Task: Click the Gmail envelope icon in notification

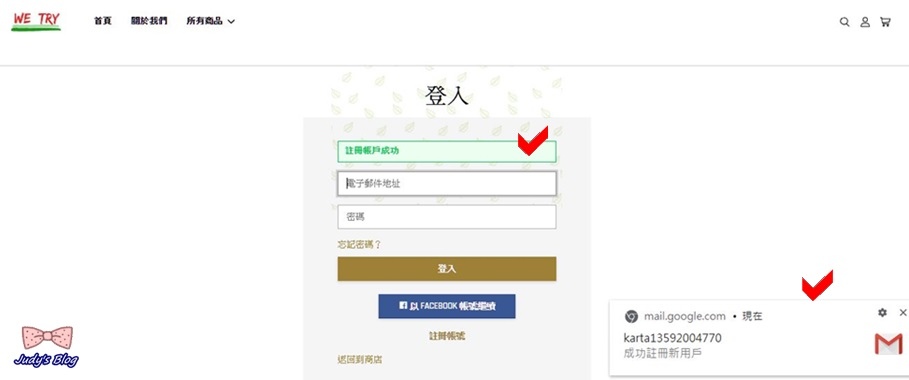Action: [888, 344]
